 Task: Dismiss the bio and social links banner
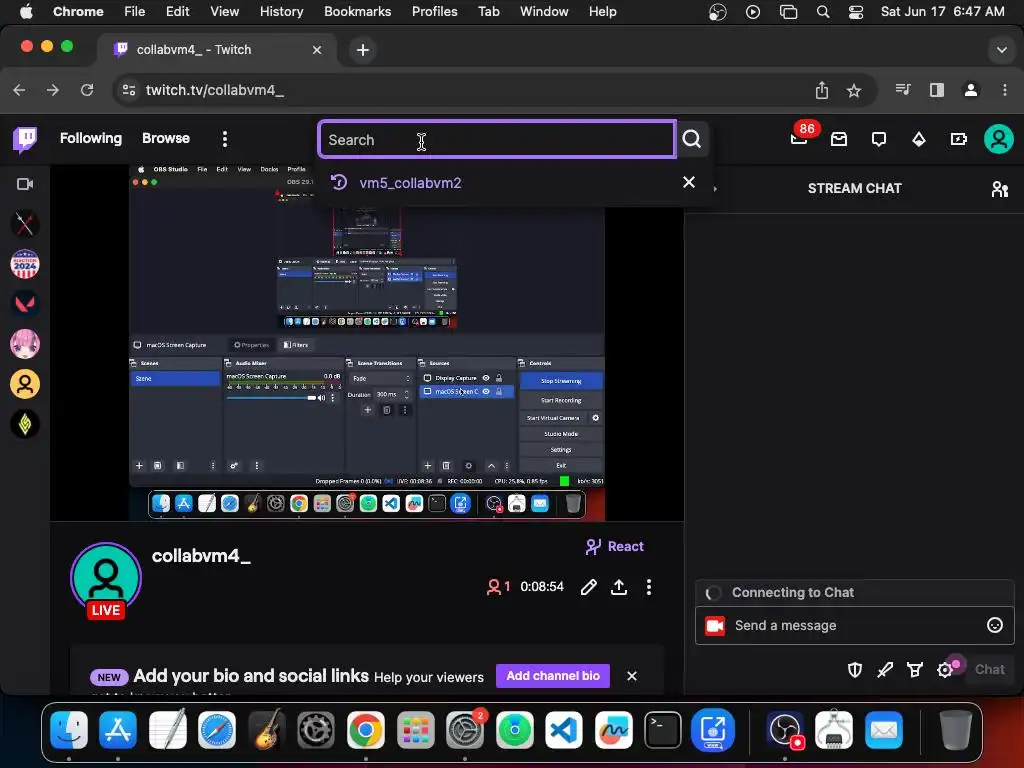tap(632, 676)
